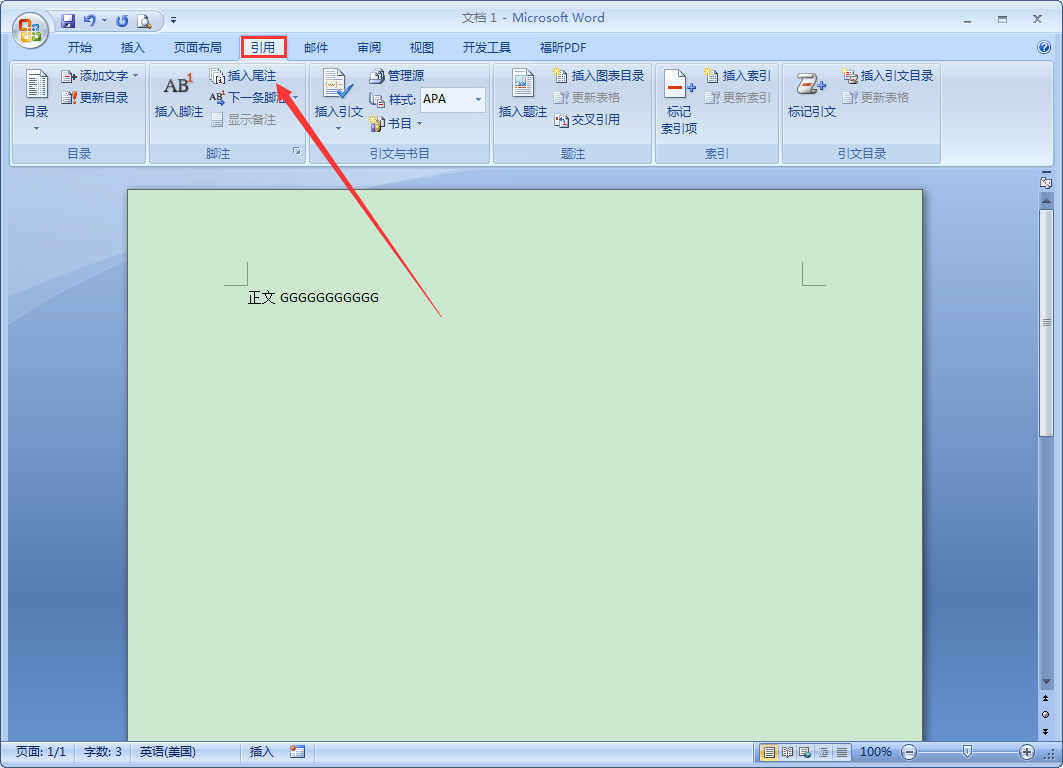Toggle the Web Layout view icon

tap(806, 752)
